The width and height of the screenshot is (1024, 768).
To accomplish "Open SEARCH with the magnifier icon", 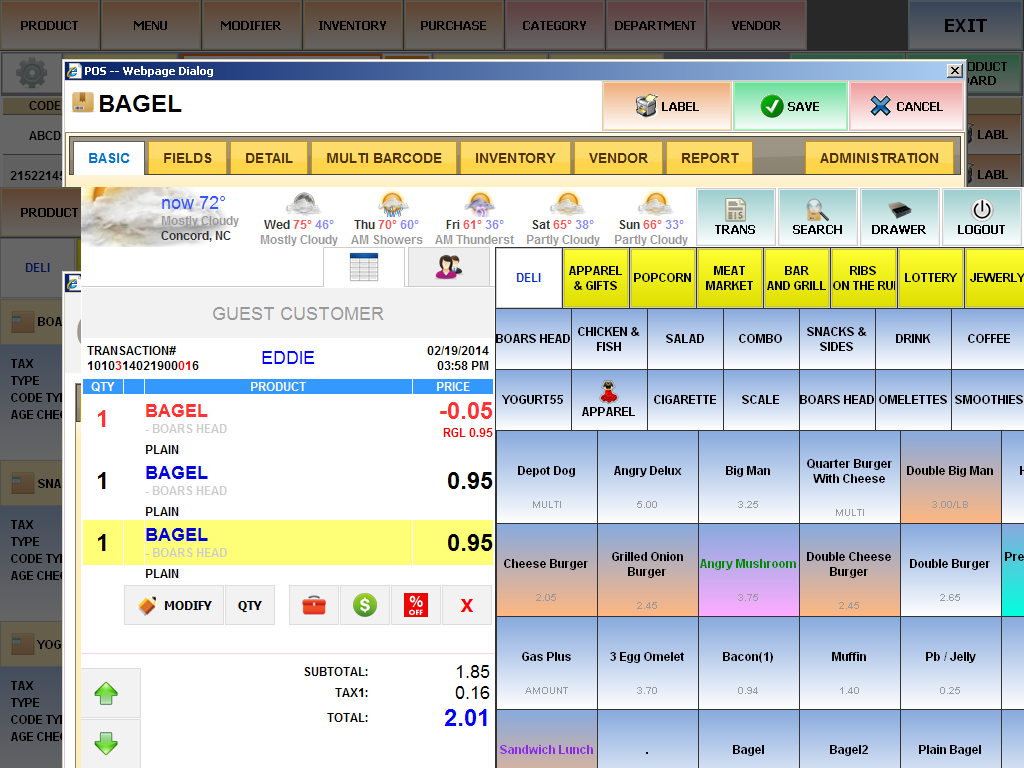I will (x=817, y=217).
